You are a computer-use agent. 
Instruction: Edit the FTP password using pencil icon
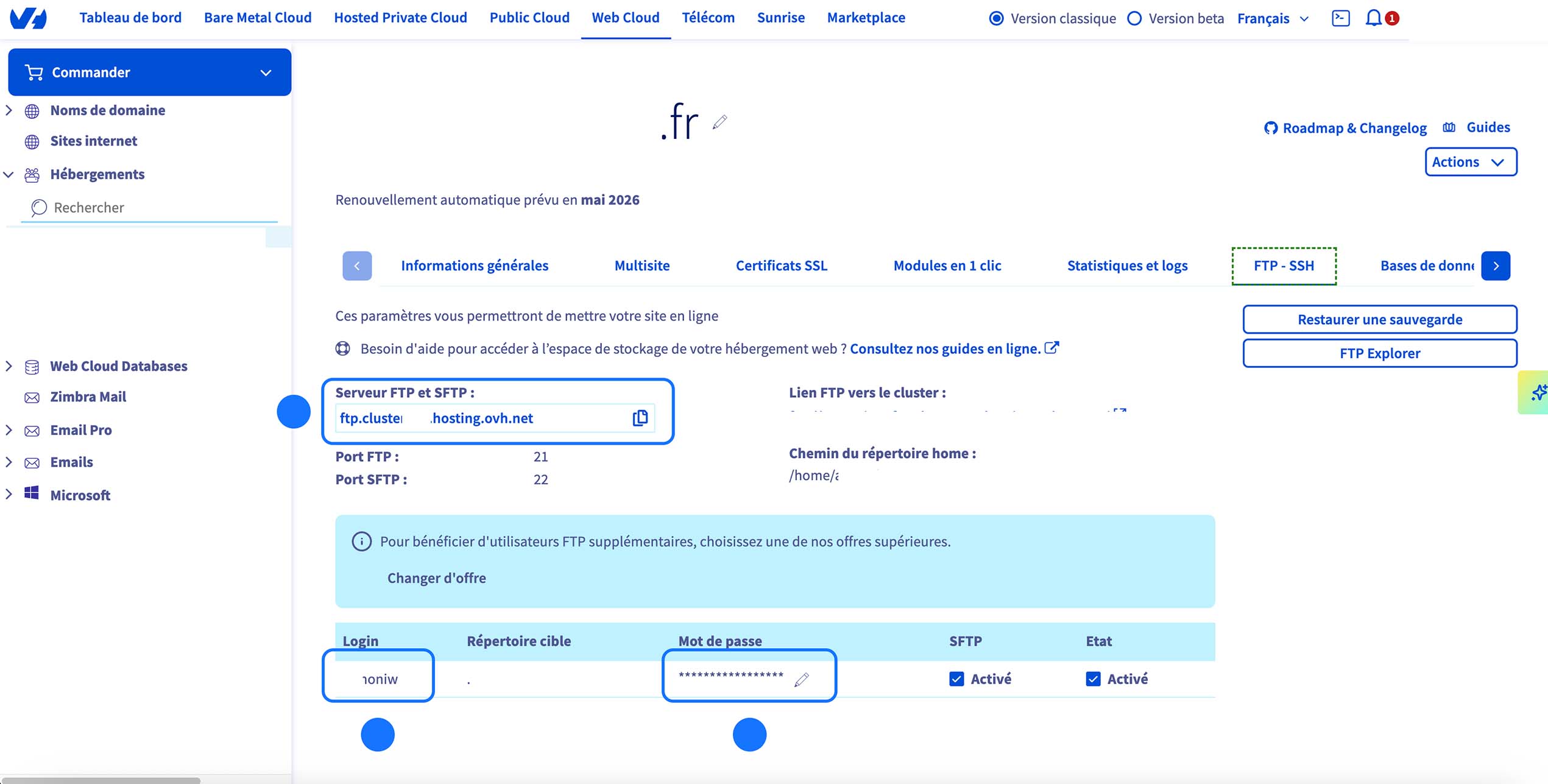(x=802, y=679)
